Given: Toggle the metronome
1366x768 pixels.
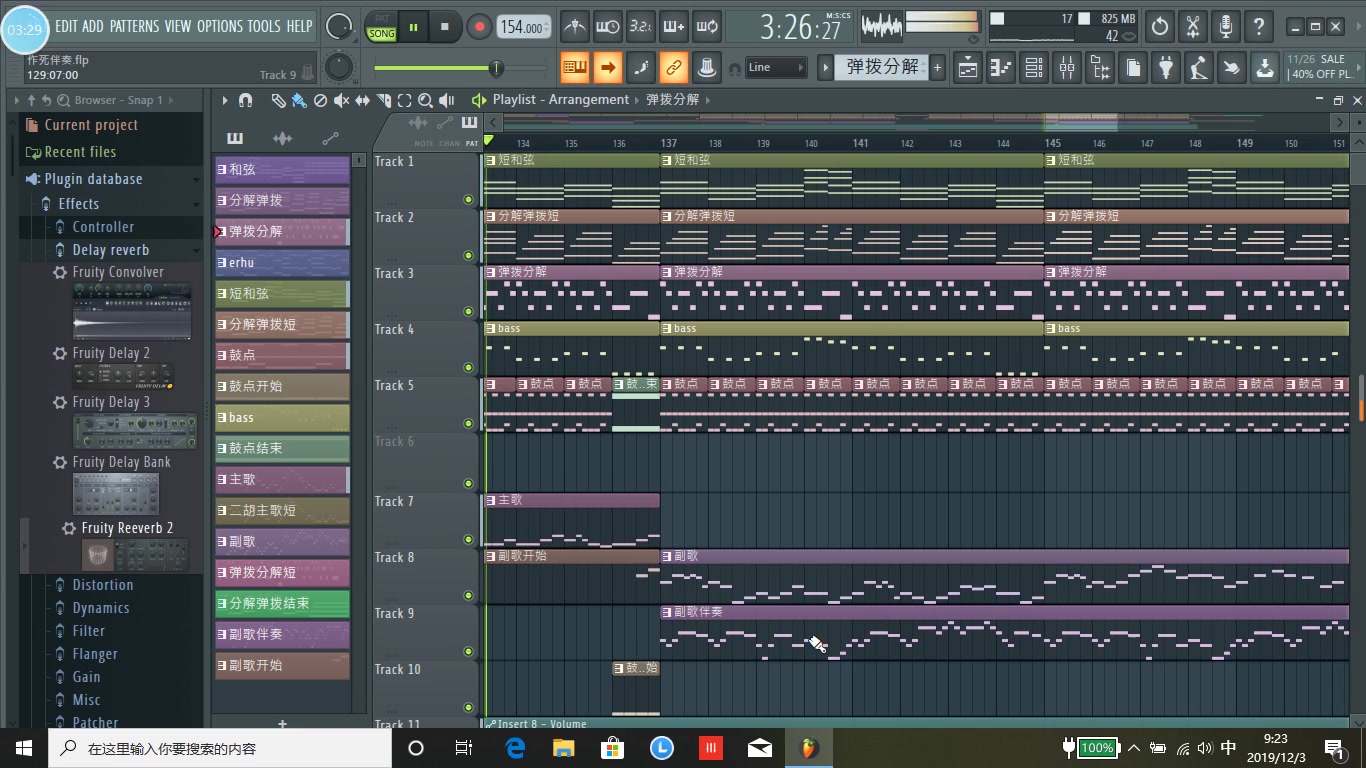Looking at the screenshot, I should (574, 27).
